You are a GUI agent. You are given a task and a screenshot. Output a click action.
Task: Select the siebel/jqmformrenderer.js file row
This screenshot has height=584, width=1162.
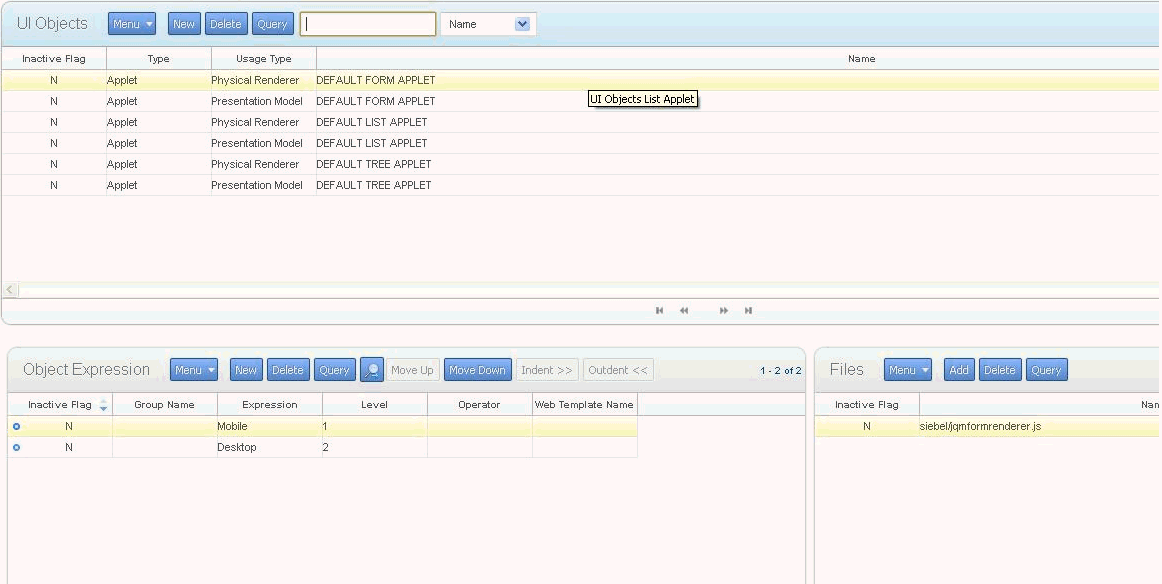(x=988, y=426)
